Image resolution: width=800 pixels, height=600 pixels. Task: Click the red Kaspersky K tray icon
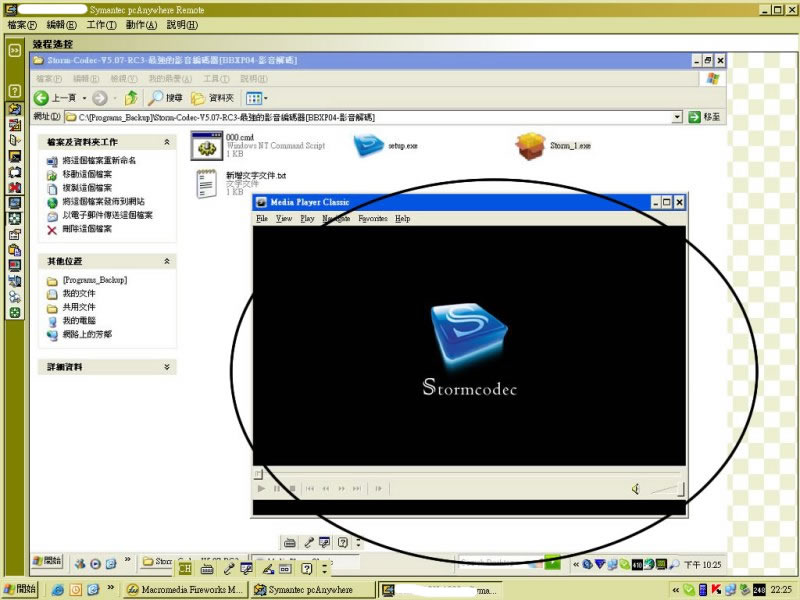point(716,589)
